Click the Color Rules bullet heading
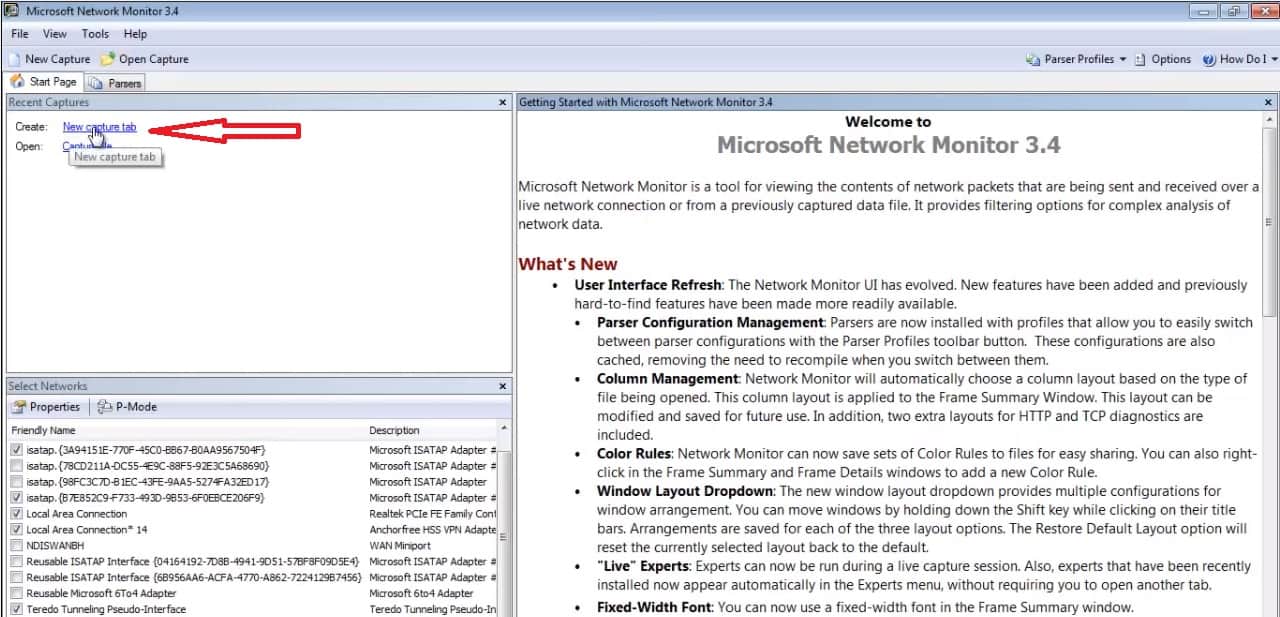This screenshot has width=1280, height=617. 634,454
